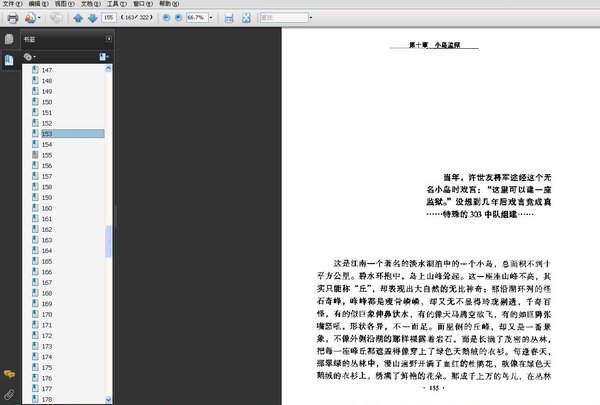Open the 视图 menu
600x405 pixels.
point(64,3)
